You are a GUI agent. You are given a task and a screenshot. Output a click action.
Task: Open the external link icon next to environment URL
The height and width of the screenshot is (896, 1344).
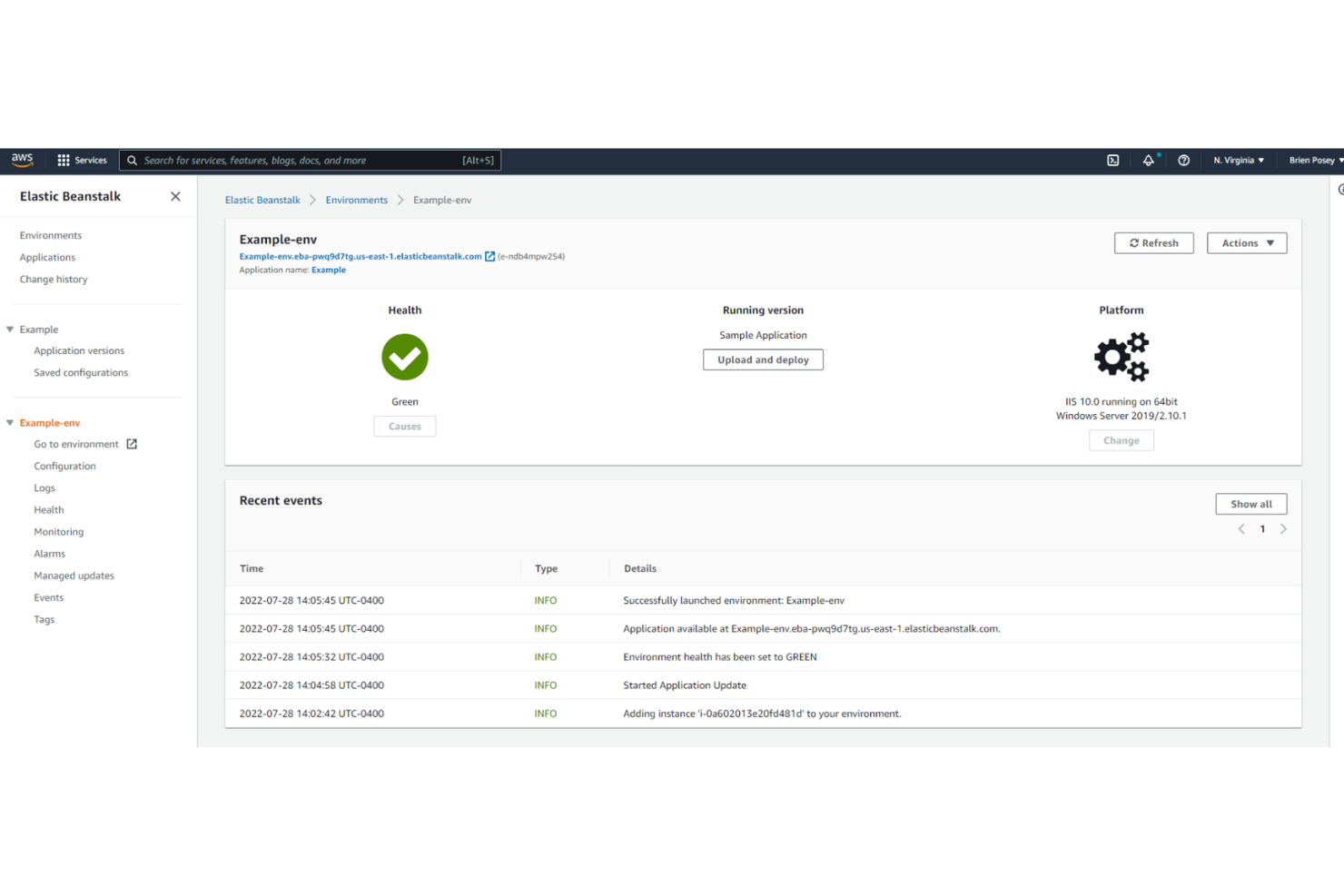coord(490,256)
